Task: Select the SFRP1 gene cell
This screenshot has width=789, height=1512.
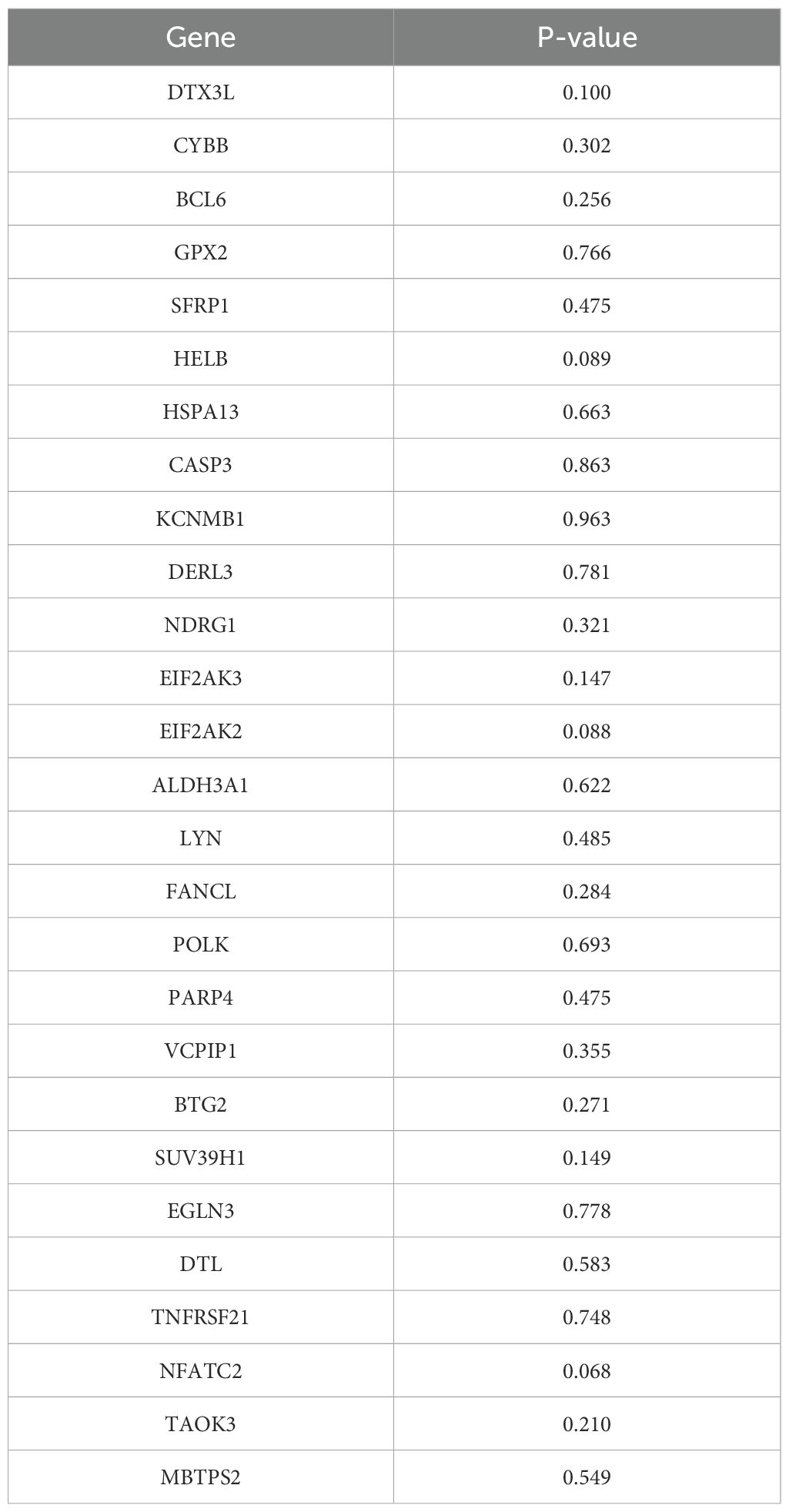Action: [x=201, y=306]
